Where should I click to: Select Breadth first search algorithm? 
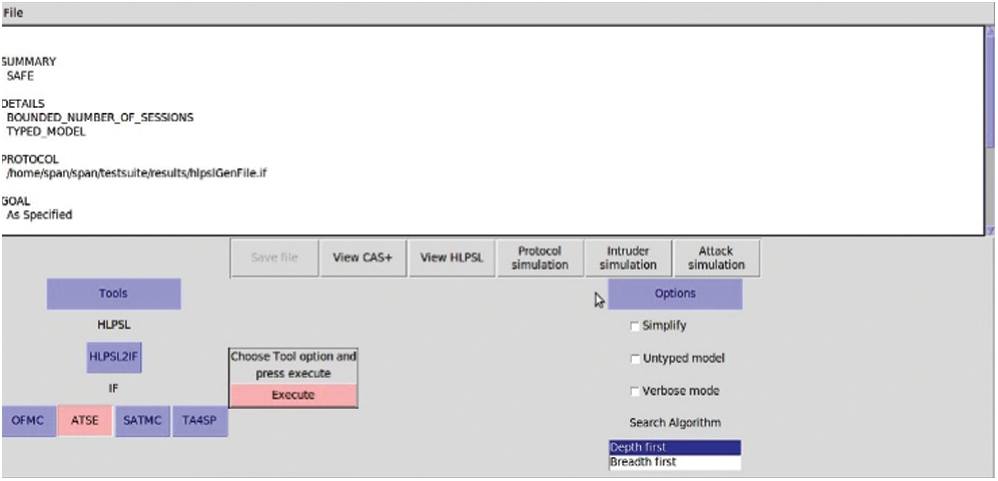pyautogui.click(x=675, y=462)
